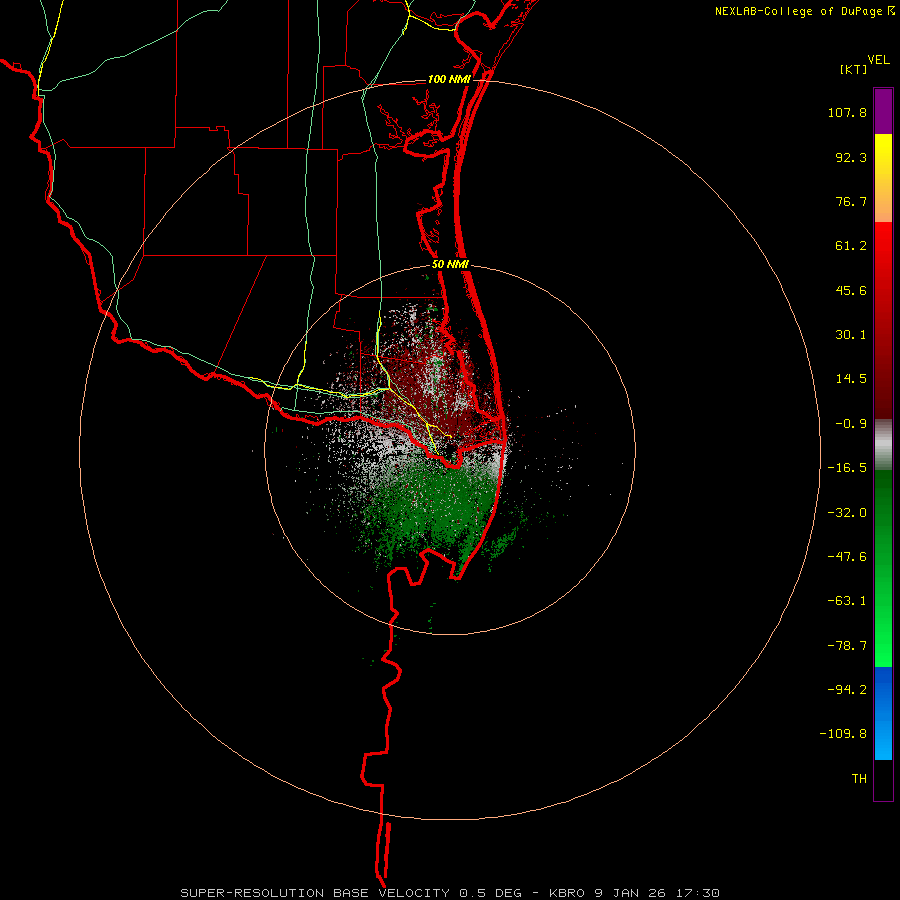Screen dimensions: 900x900
Task: Click the 76.7 velocity scale value
Action: pyautogui.click(x=851, y=201)
